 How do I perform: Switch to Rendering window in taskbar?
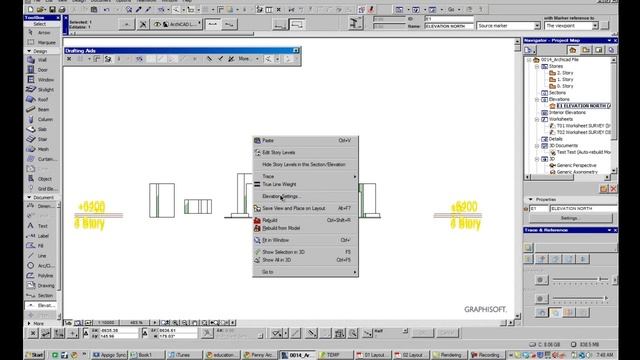click(x=448, y=355)
